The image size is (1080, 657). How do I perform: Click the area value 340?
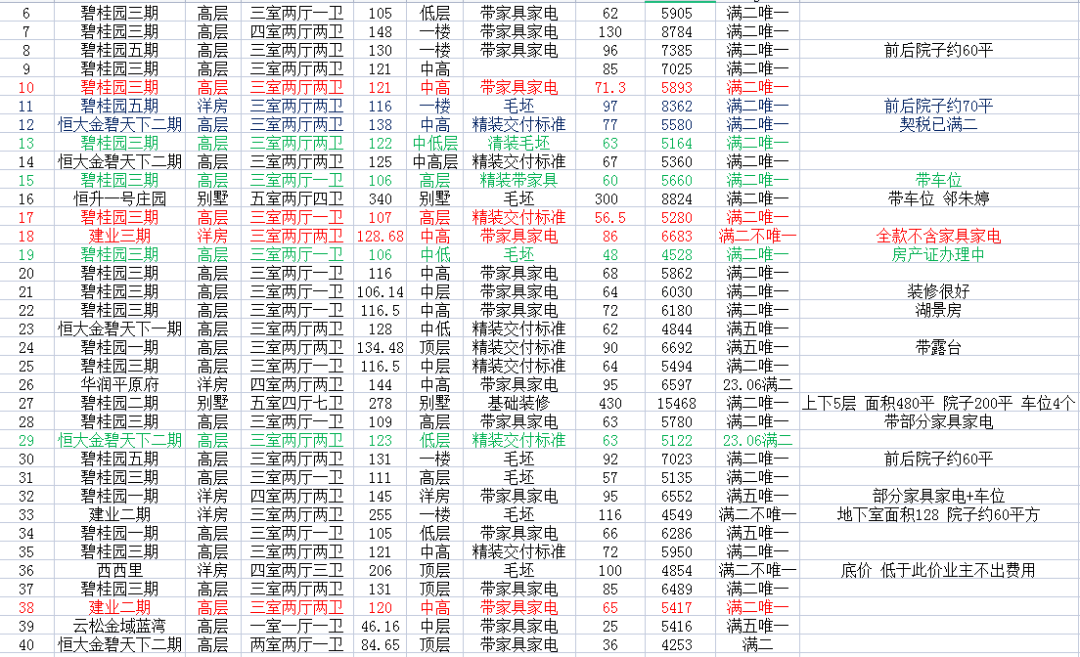[380, 199]
